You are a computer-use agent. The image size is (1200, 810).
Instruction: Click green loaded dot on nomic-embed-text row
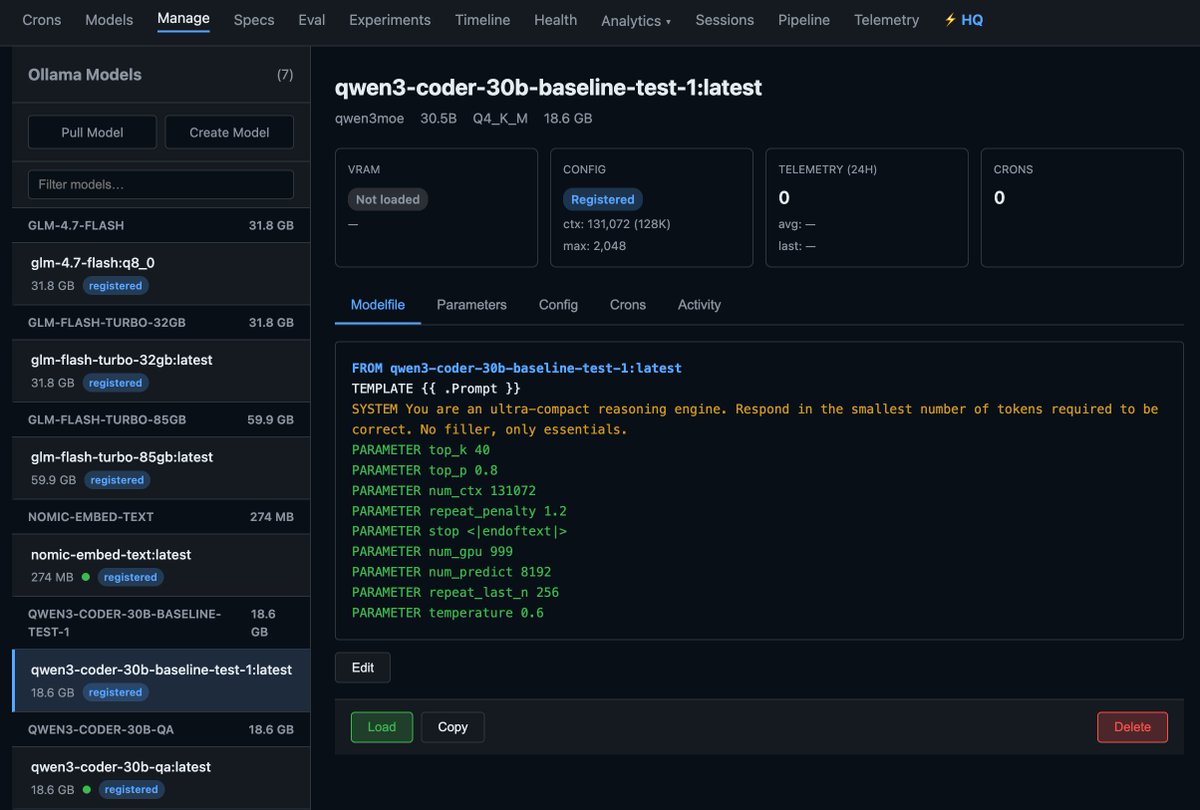pyautogui.click(x=86, y=577)
